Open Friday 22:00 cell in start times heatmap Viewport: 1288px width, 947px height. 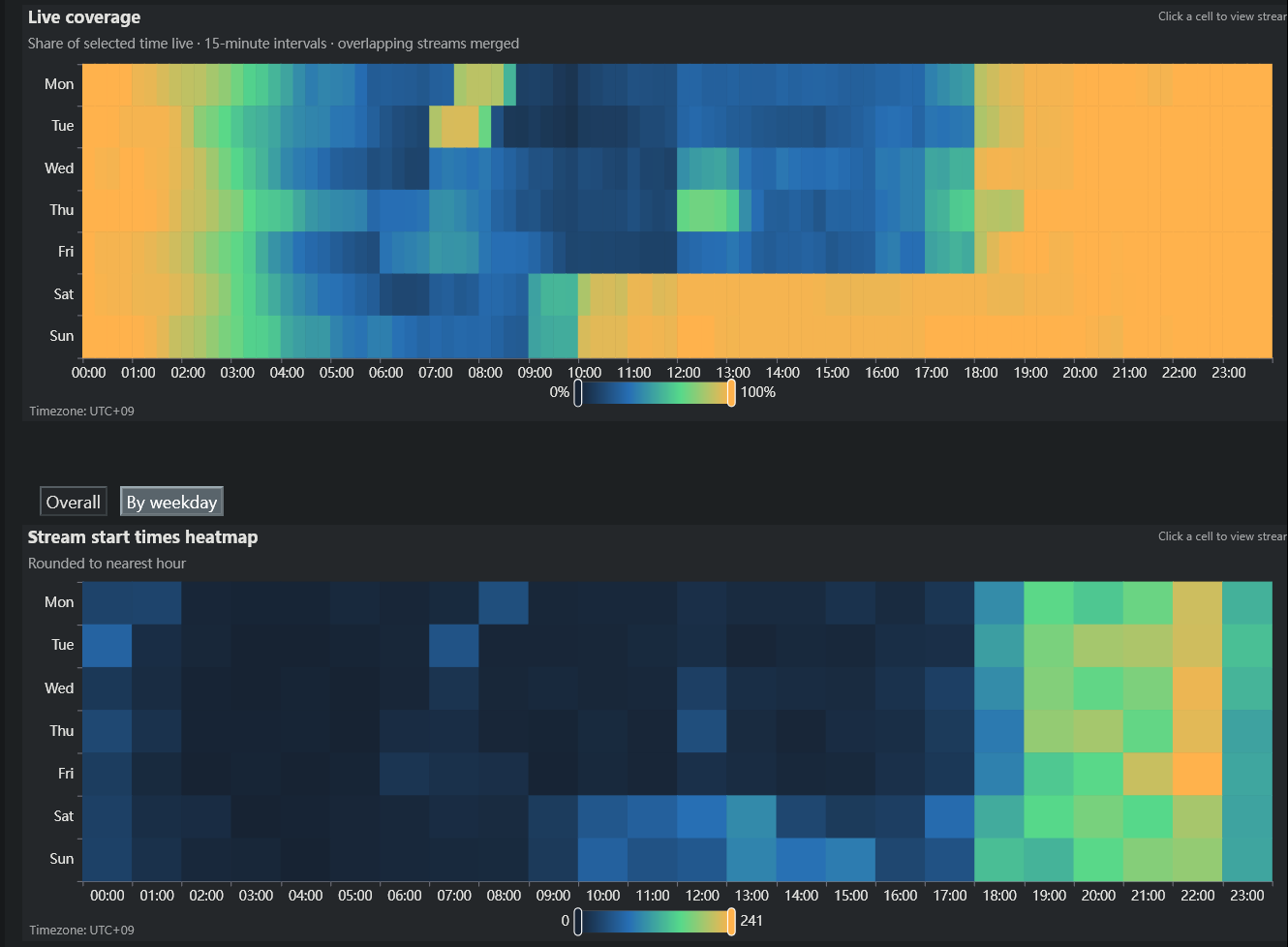[1198, 774]
